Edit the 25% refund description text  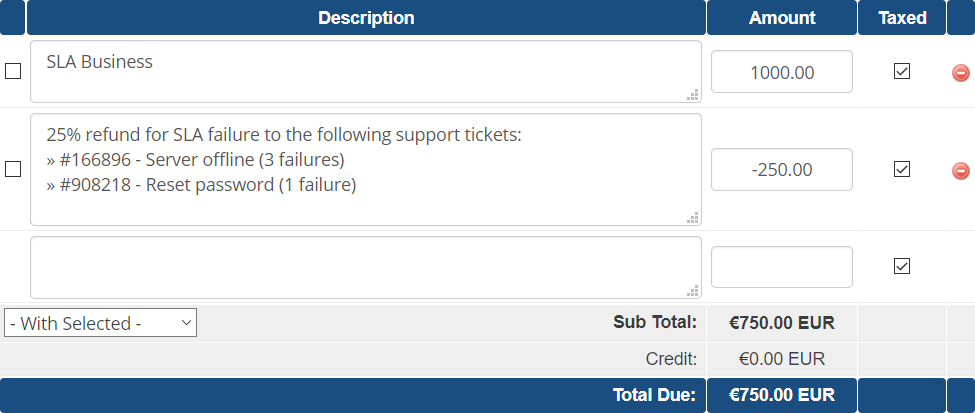pyautogui.click(x=366, y=169)
